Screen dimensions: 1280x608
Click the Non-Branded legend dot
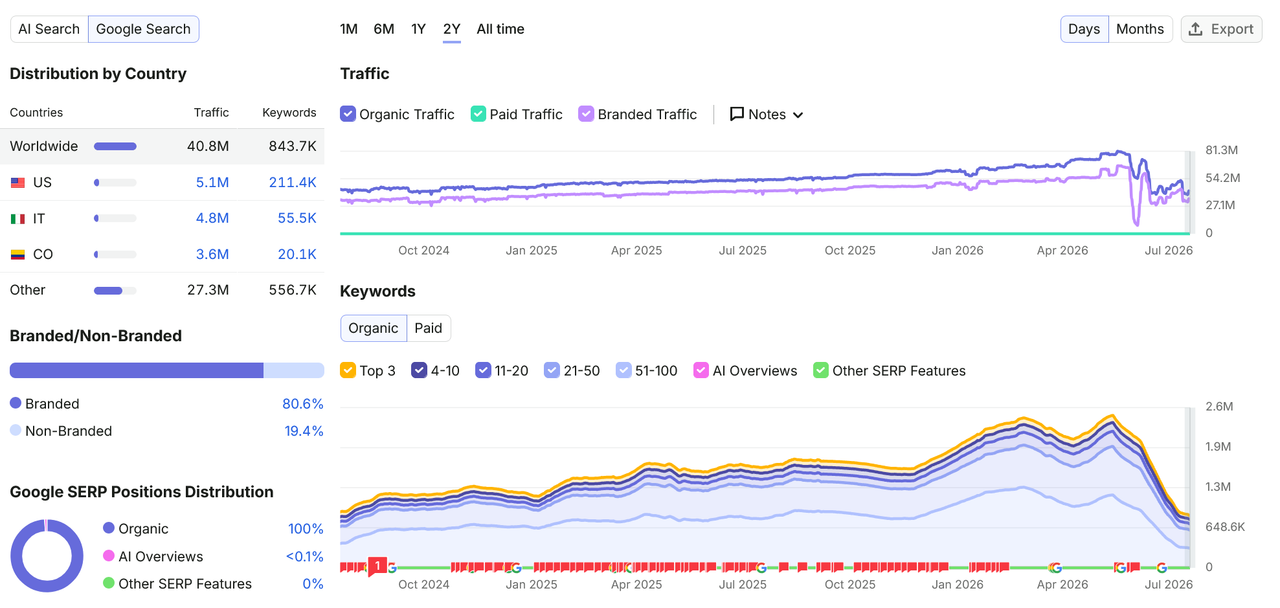(x=15, y=431)
